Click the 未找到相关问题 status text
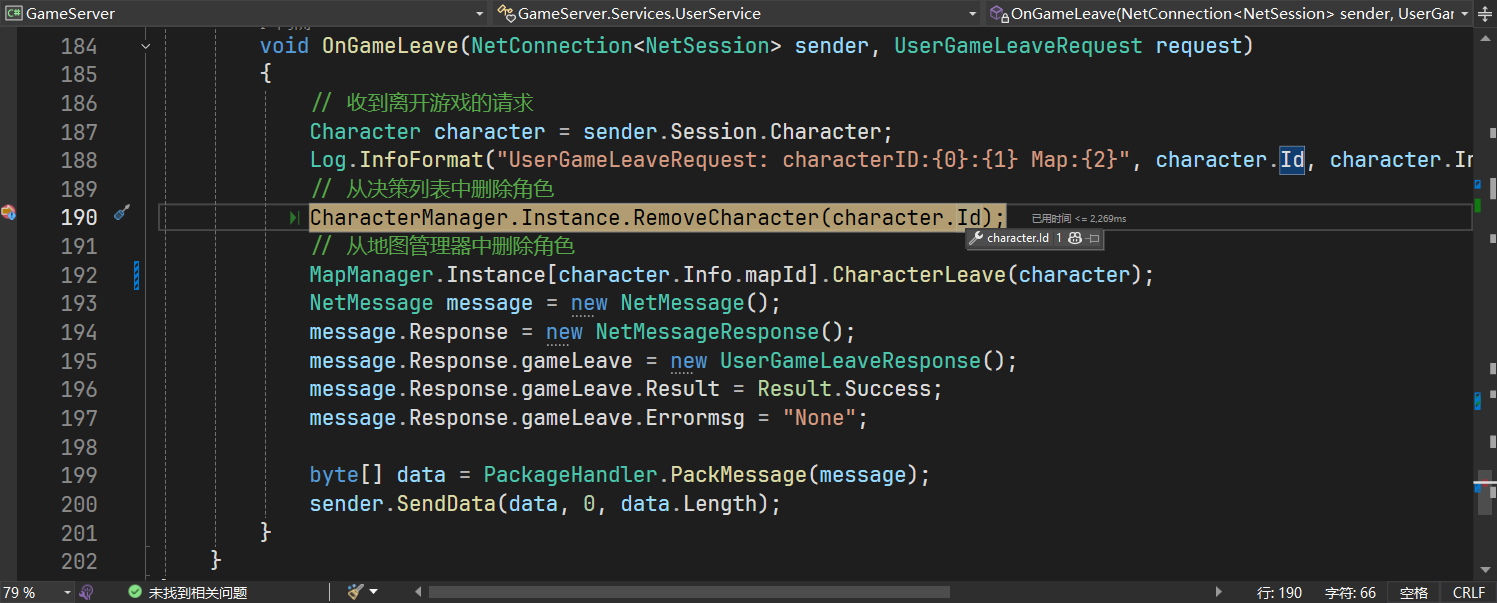This screenshot has height=603, width=1497. [198, 593]
